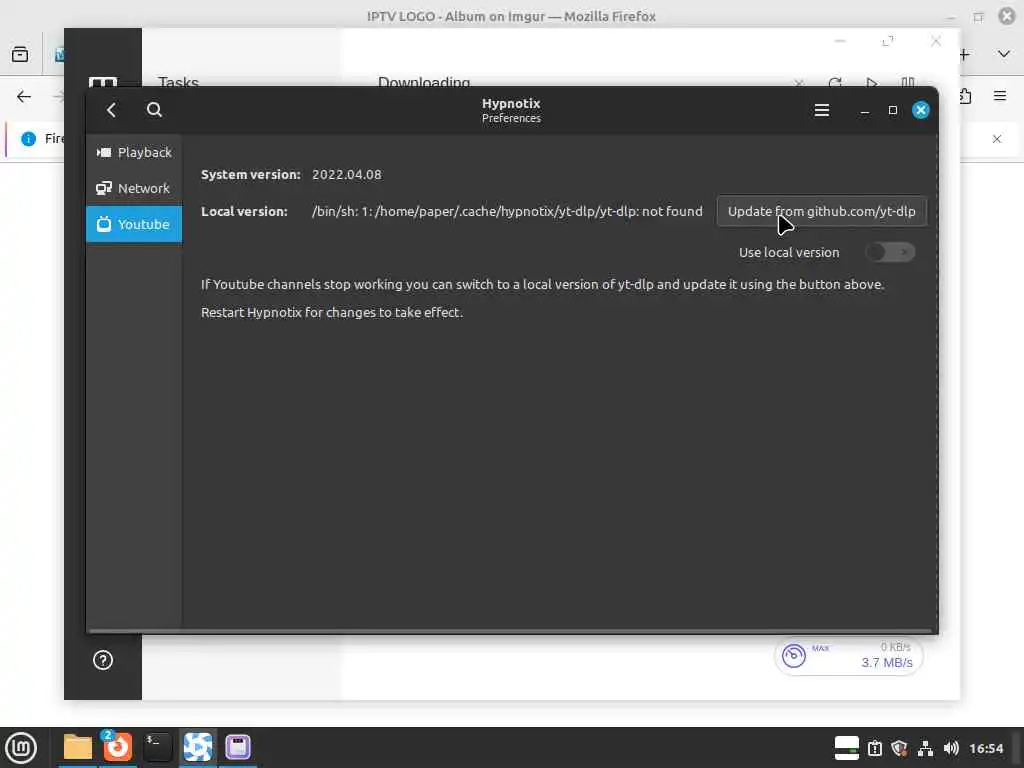Toggle the Use local version switch

pos(891,252)
